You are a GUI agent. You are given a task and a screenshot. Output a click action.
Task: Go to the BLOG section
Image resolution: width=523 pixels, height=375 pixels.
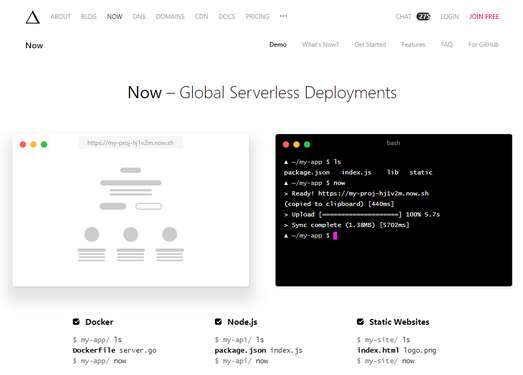(88, 16)
